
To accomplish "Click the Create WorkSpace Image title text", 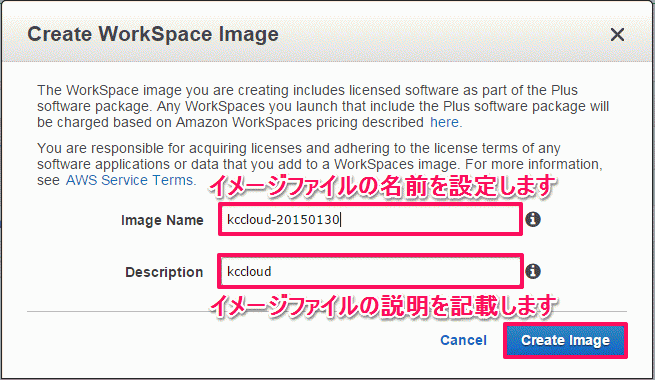I will pyautogui.click(x=153, y=34).
